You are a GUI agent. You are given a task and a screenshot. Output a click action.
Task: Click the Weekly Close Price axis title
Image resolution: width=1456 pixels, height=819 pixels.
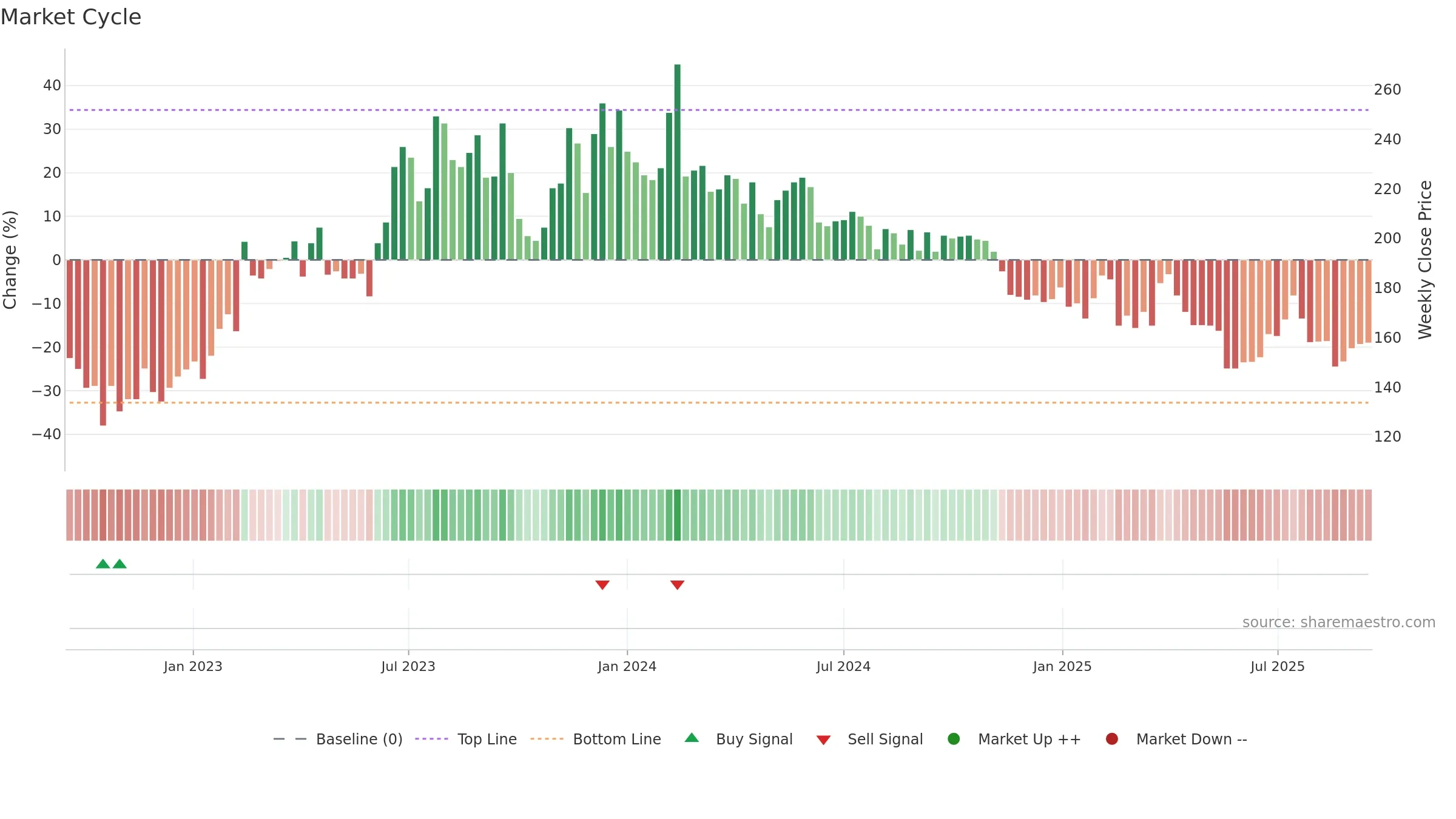[1425, 260]
